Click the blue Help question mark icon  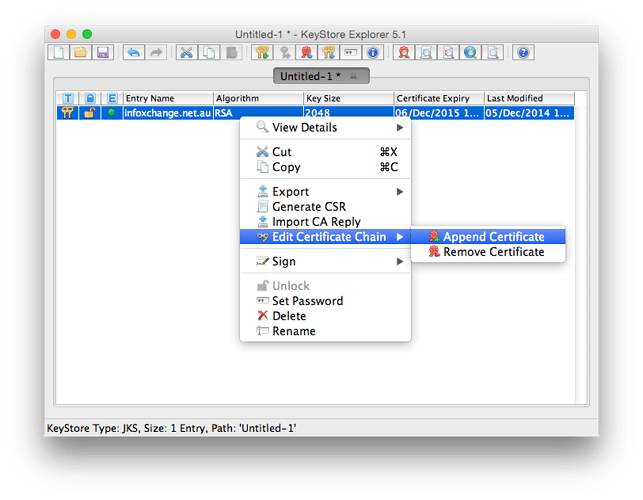click(x=523, y=53)
